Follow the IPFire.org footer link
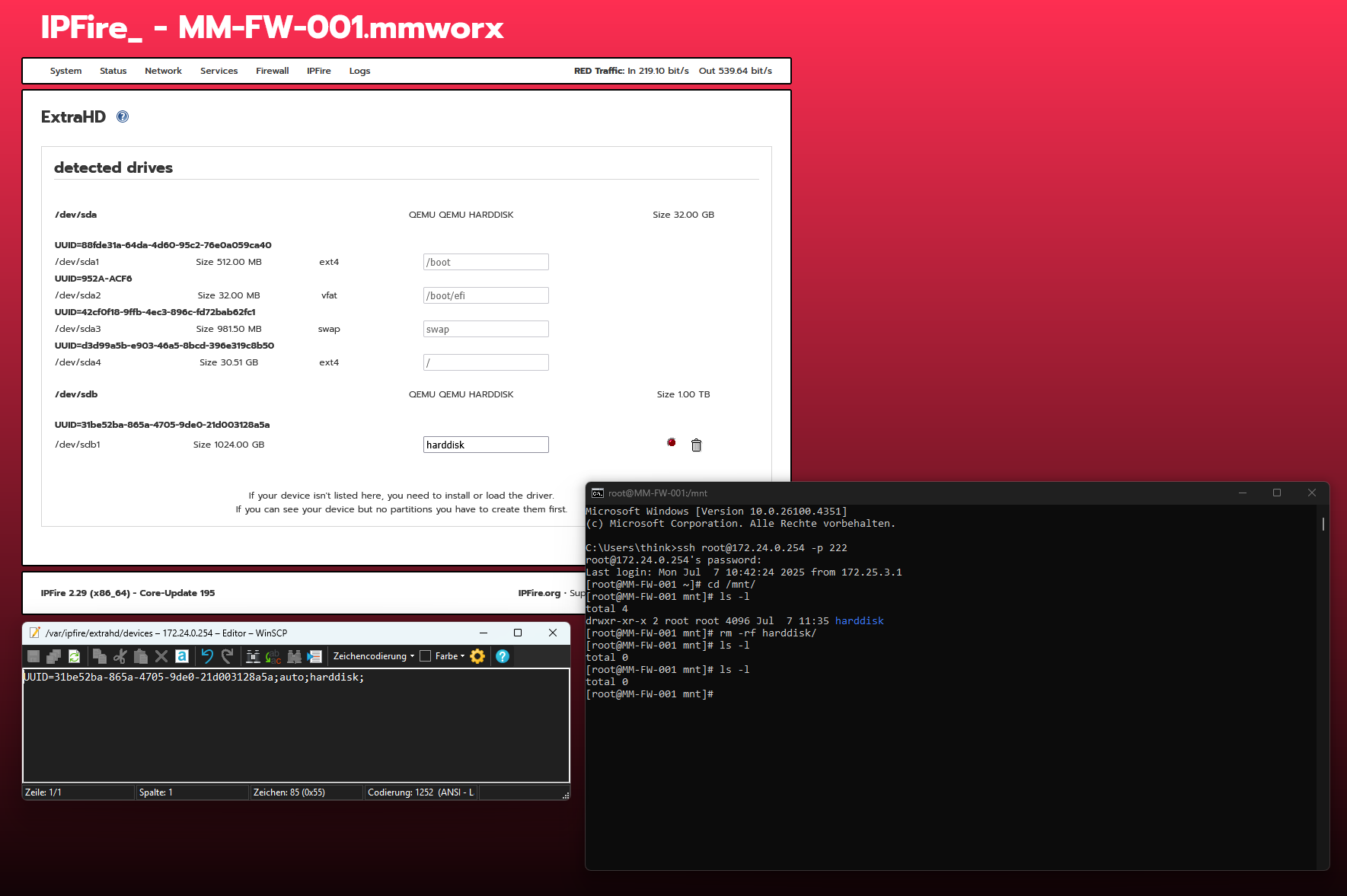Viewport: 1347px width, 896px height. 539,593
